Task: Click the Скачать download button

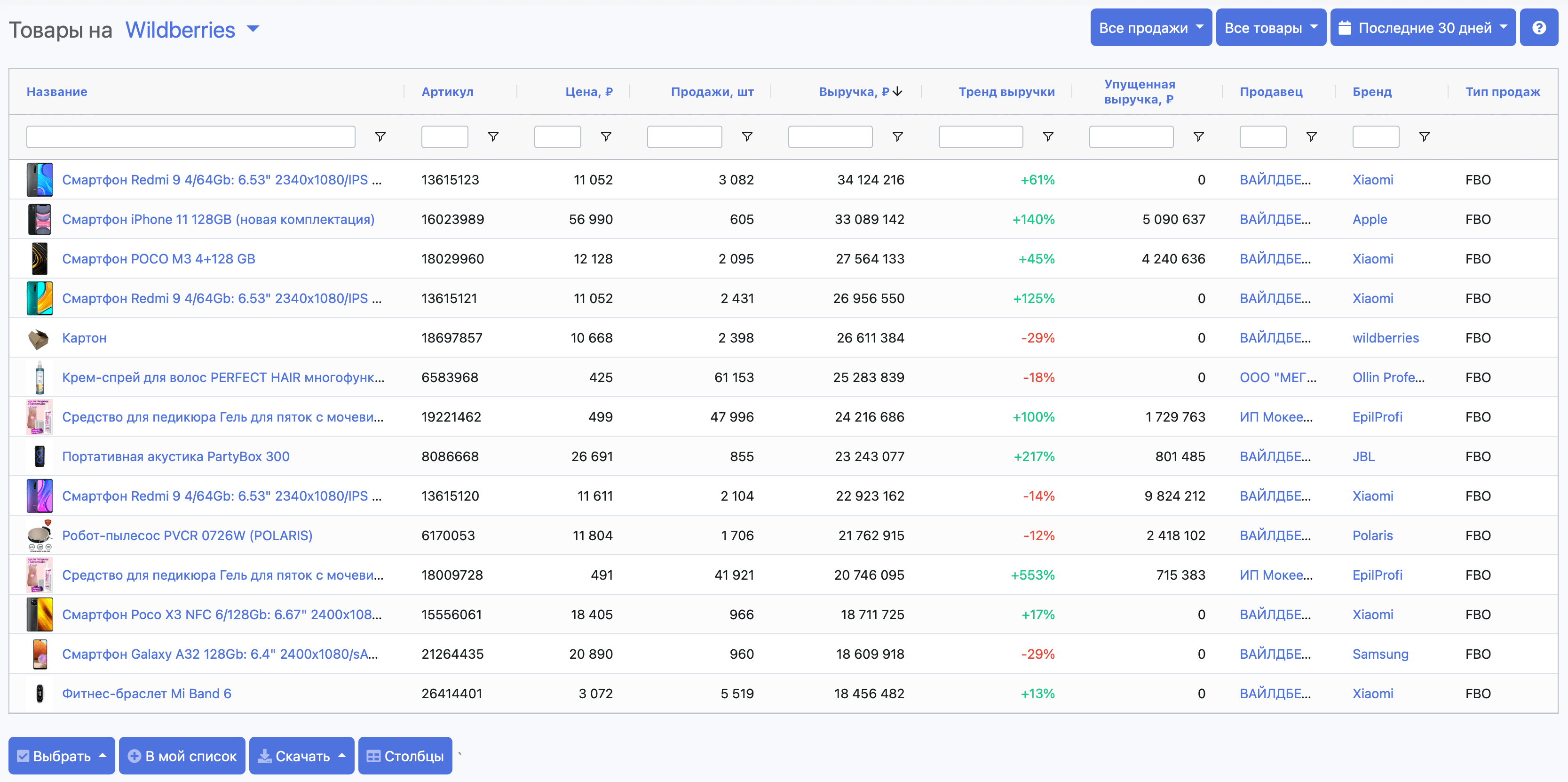Action: pyautogui.click(x=301, y=756)
